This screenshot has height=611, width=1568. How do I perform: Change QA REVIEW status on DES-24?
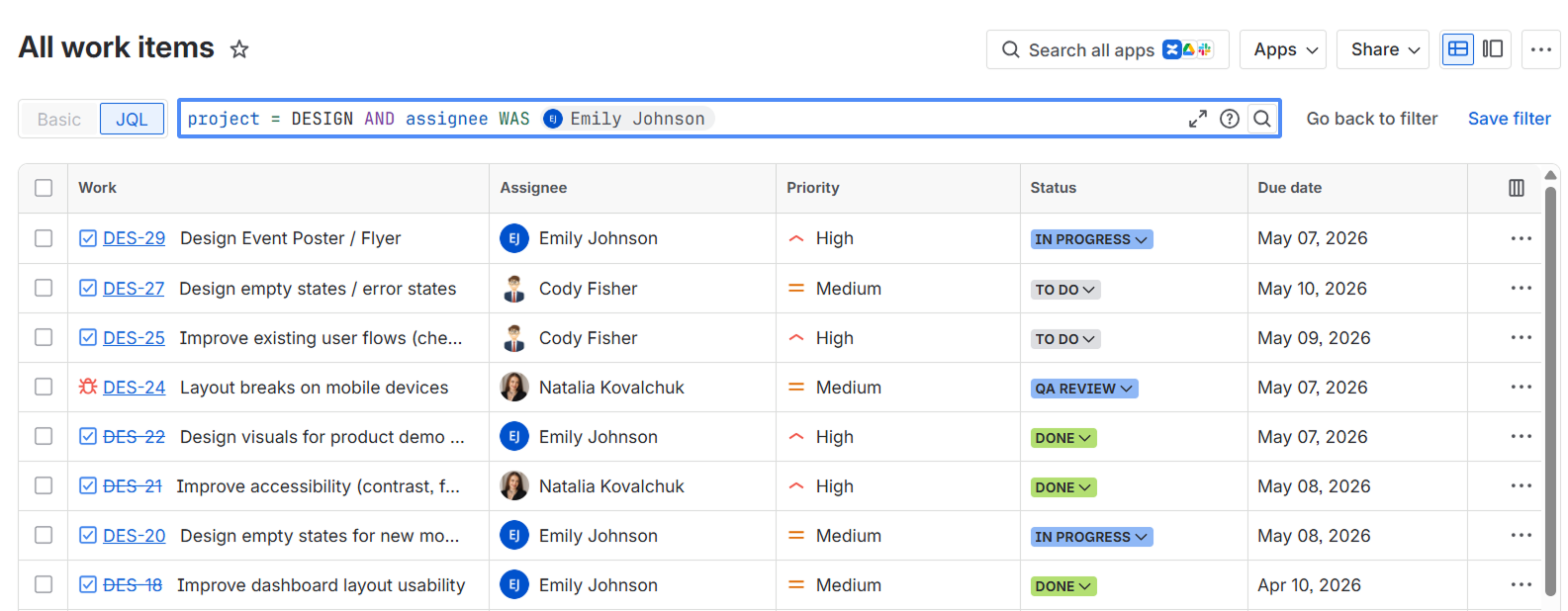tap(1084, 389)
